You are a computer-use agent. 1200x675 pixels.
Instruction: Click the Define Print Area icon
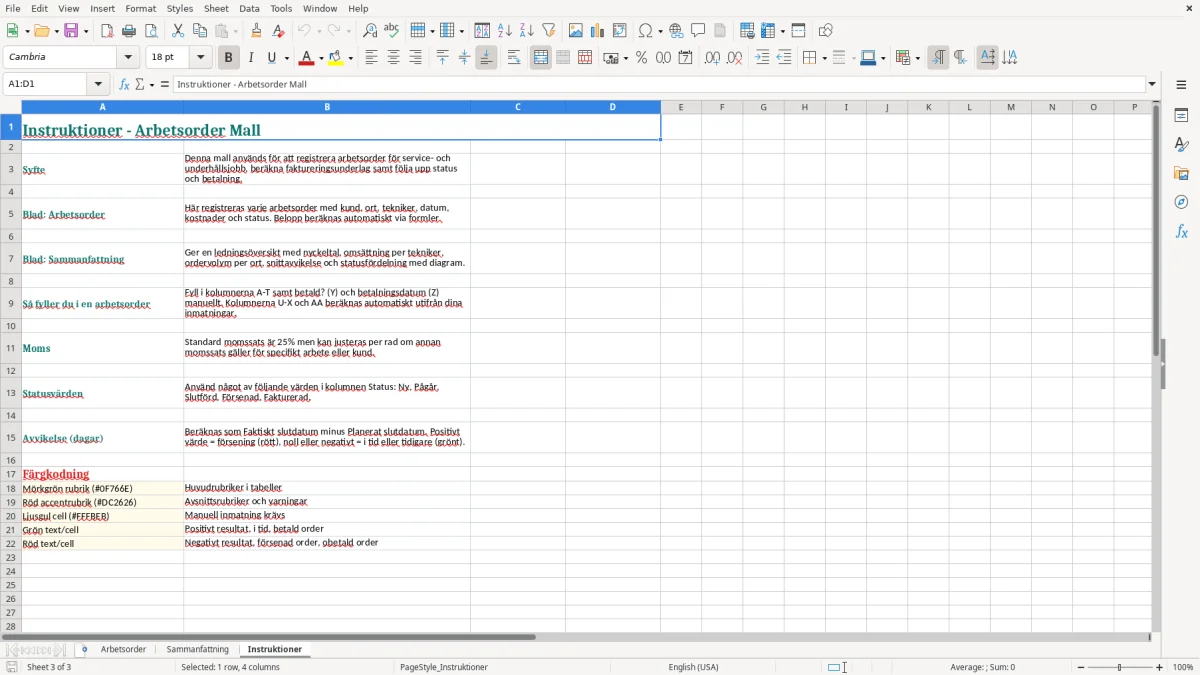coord(747,31)
